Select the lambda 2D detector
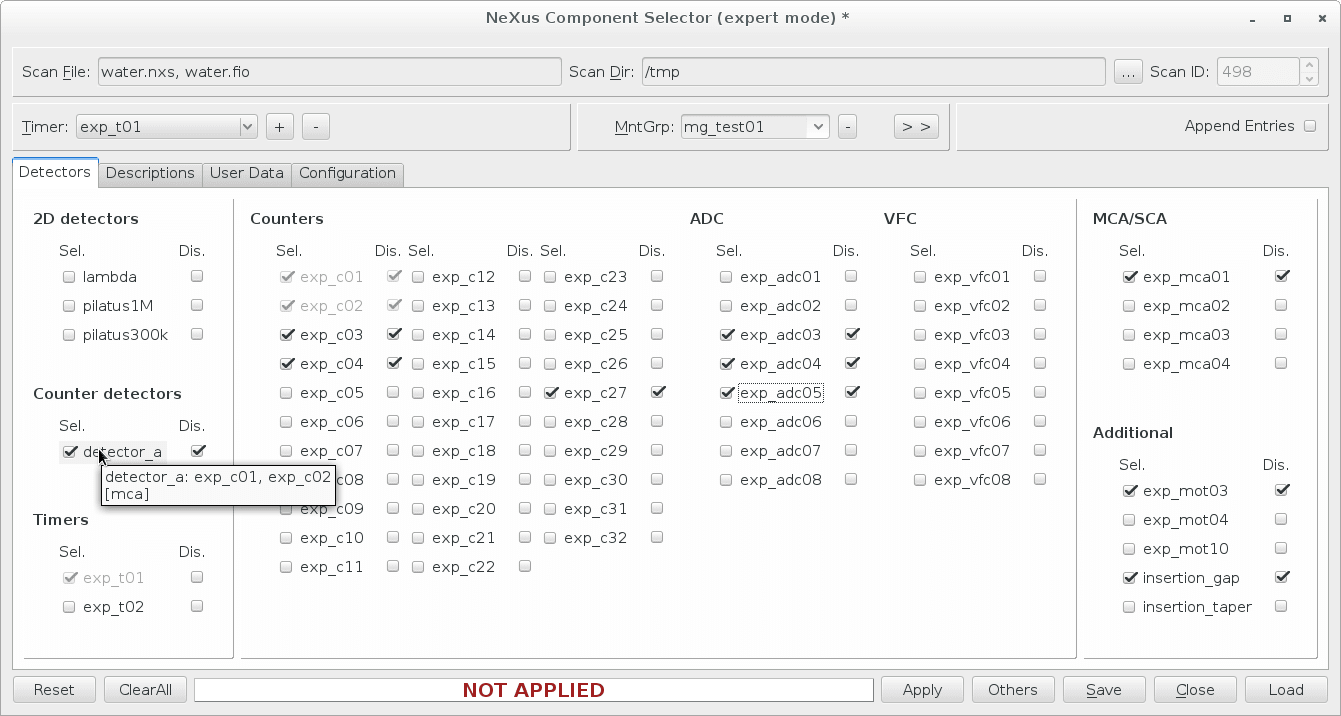Image resolution: width=1341 pixels, height=716 pixels. click(x=69, y=276)
